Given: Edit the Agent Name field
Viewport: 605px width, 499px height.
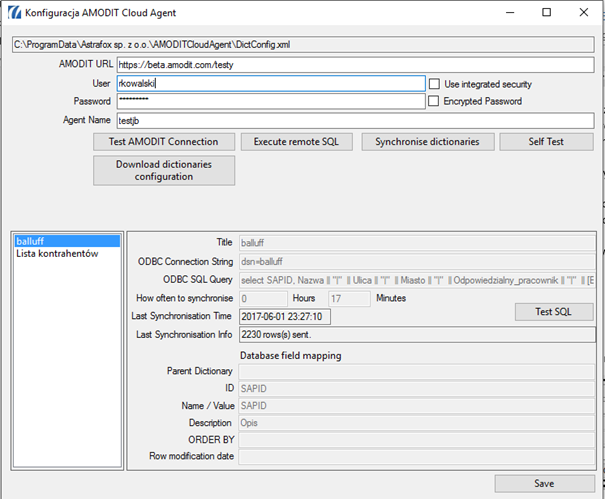Looking at the screenshot, I should coord(355,120).
